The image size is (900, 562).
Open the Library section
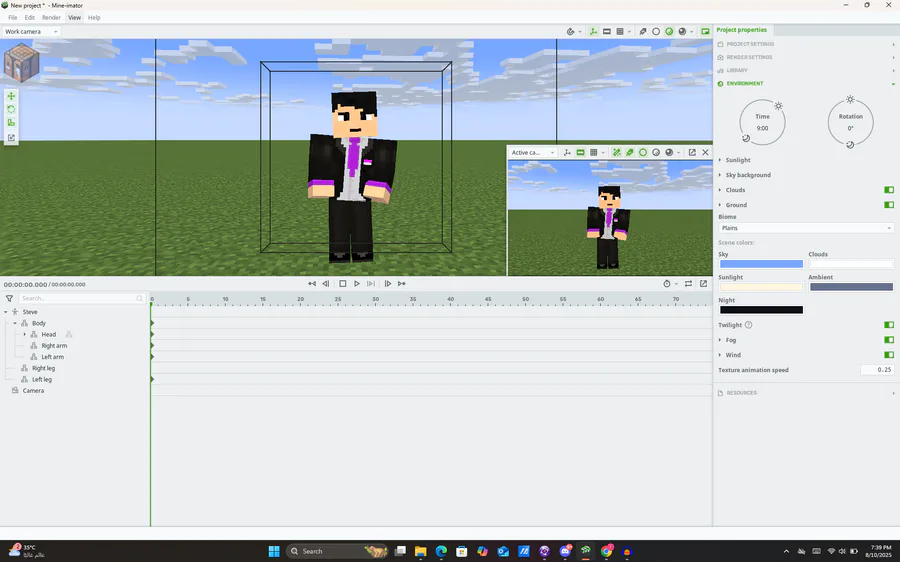point(806,71)
